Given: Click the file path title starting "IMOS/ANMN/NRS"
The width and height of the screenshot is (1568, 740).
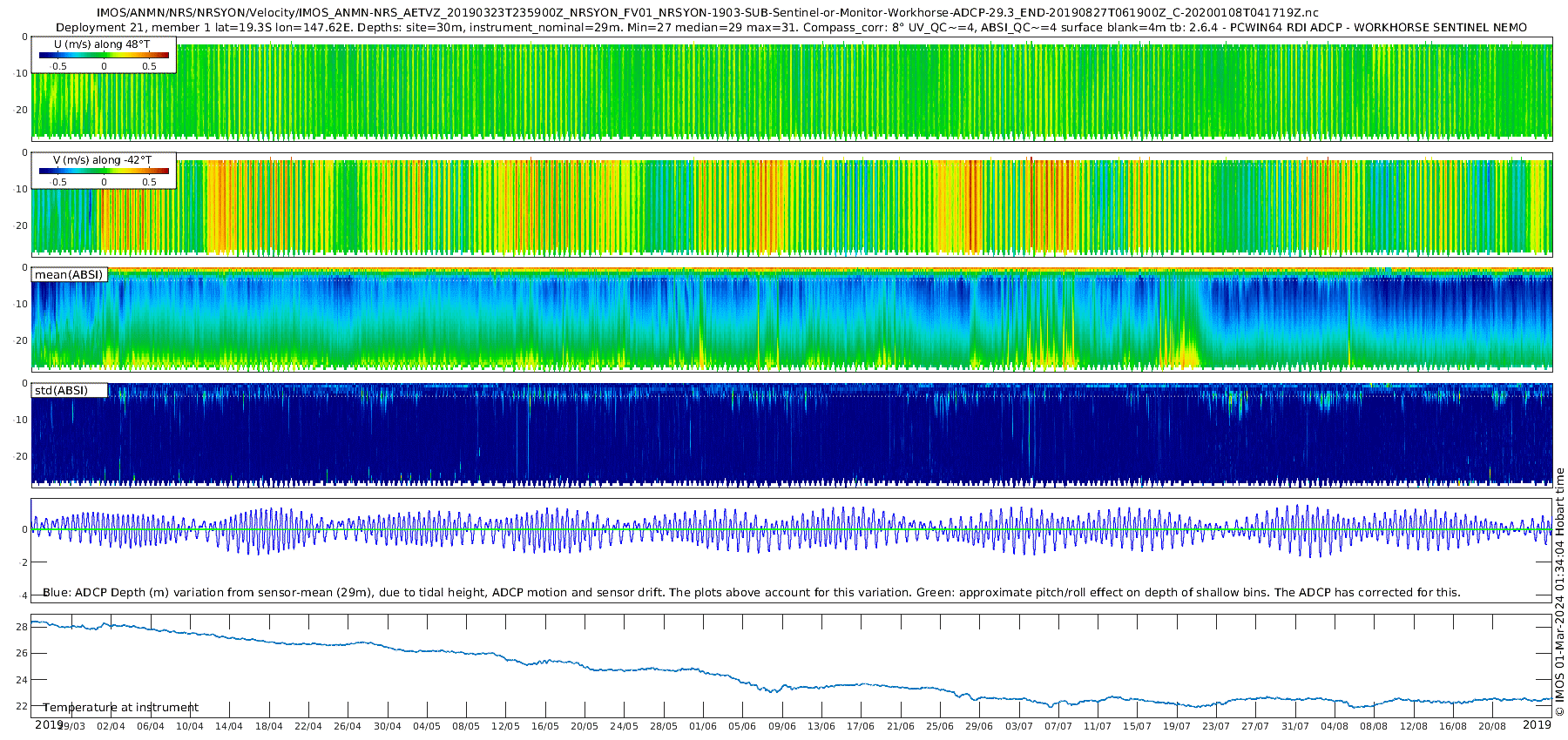Looking at the screenshot, I should click(707, 13).
